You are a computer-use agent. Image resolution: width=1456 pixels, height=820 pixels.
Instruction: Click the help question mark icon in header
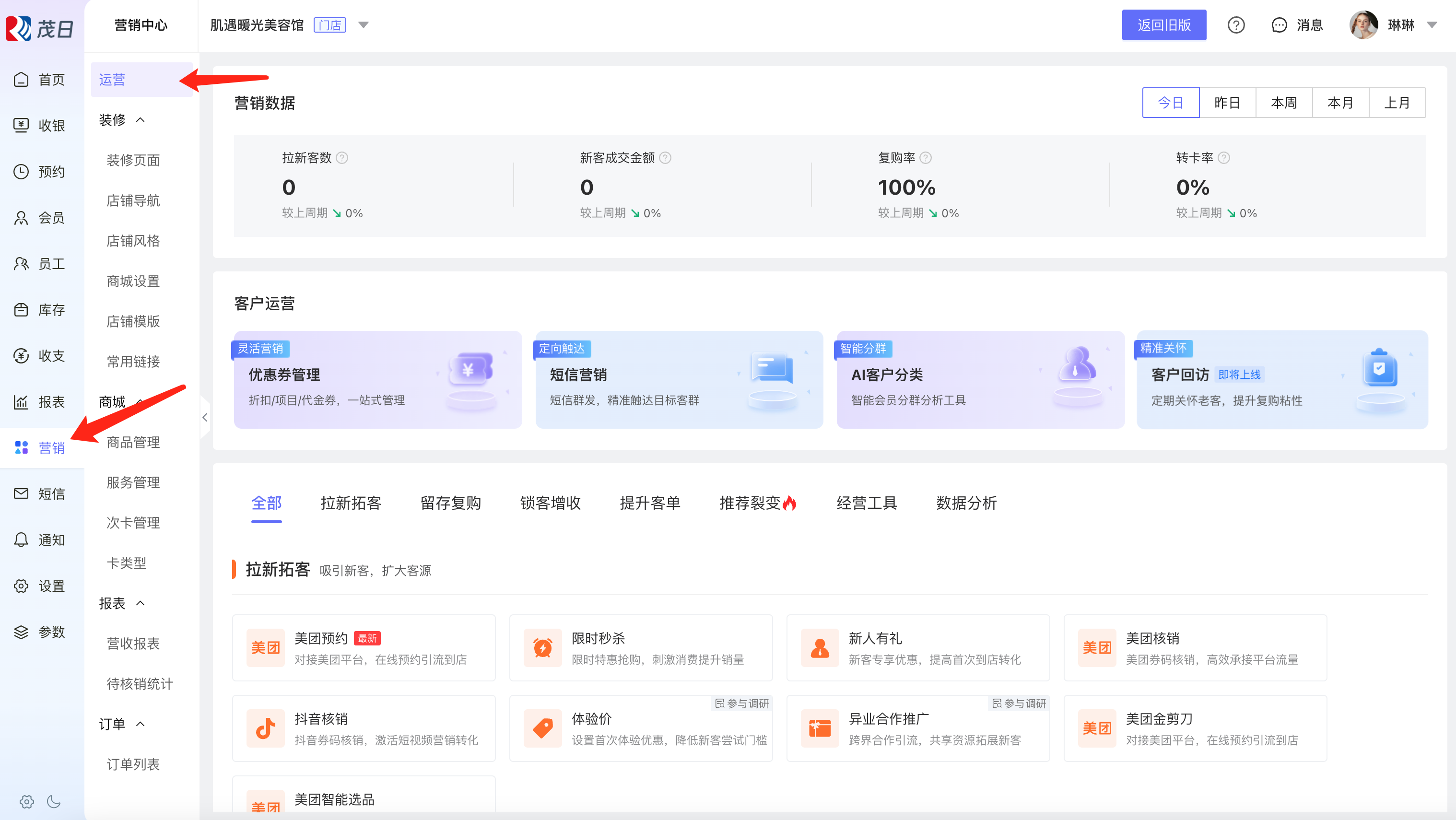point(1235,25)
